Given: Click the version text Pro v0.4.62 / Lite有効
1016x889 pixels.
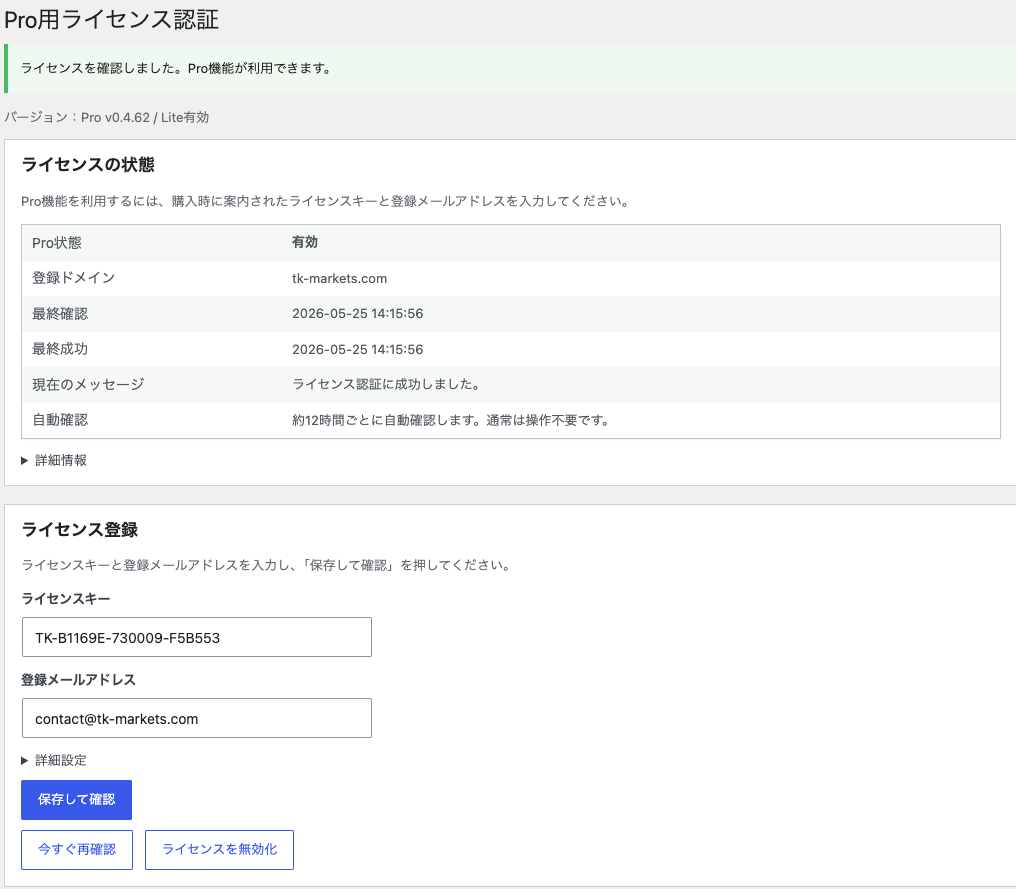Looking at the screenshot, I should (145, 117).
